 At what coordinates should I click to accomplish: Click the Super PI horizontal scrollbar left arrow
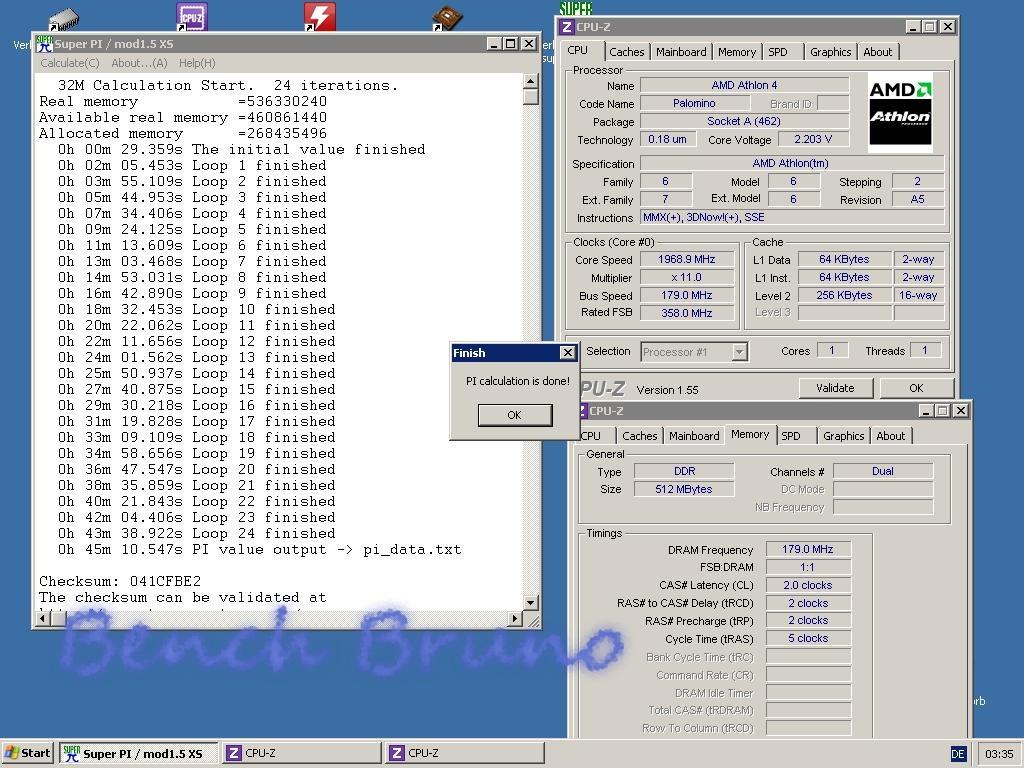pyautogui.click(x=43, y=618)
